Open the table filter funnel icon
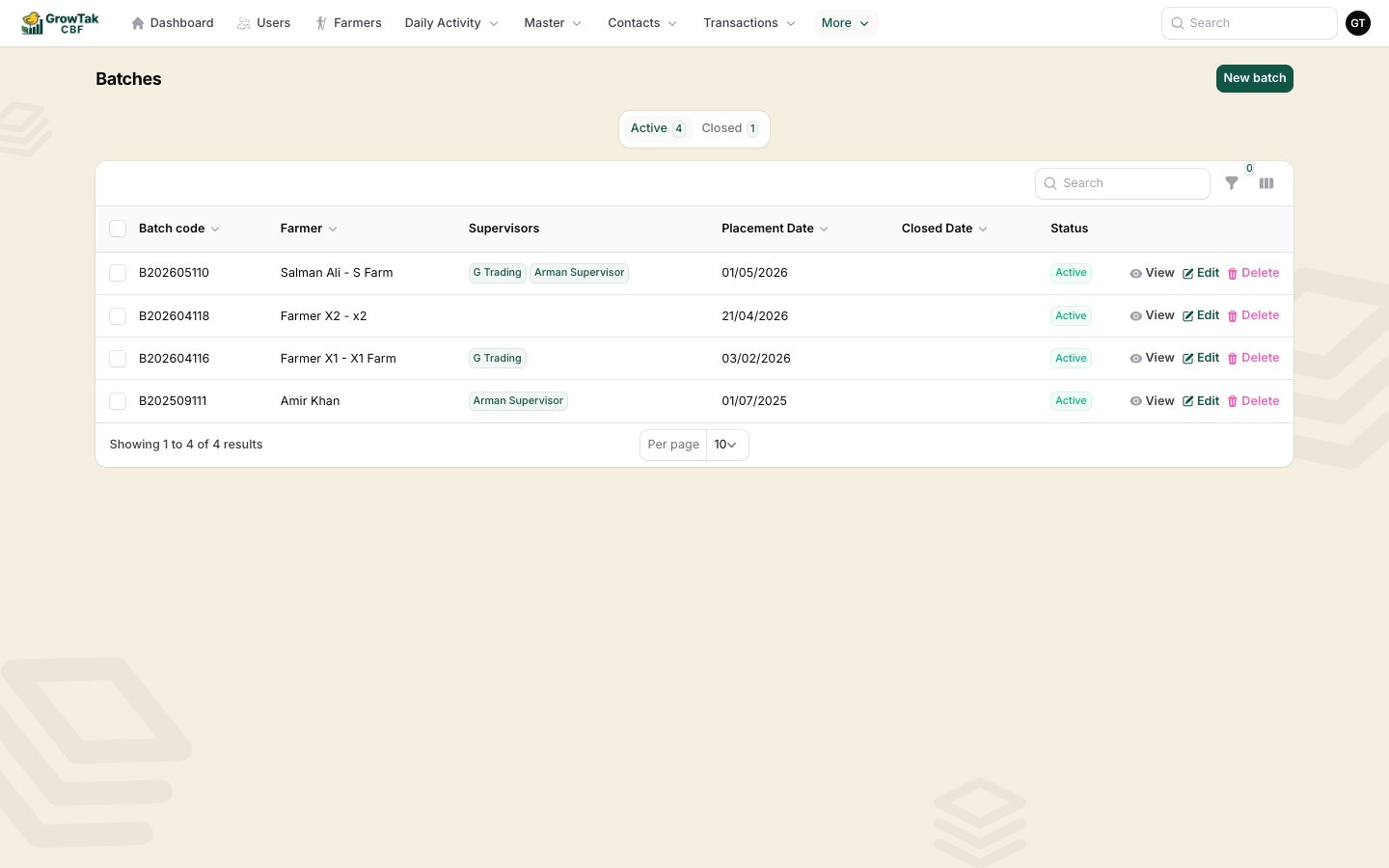 coord(1232,183)
